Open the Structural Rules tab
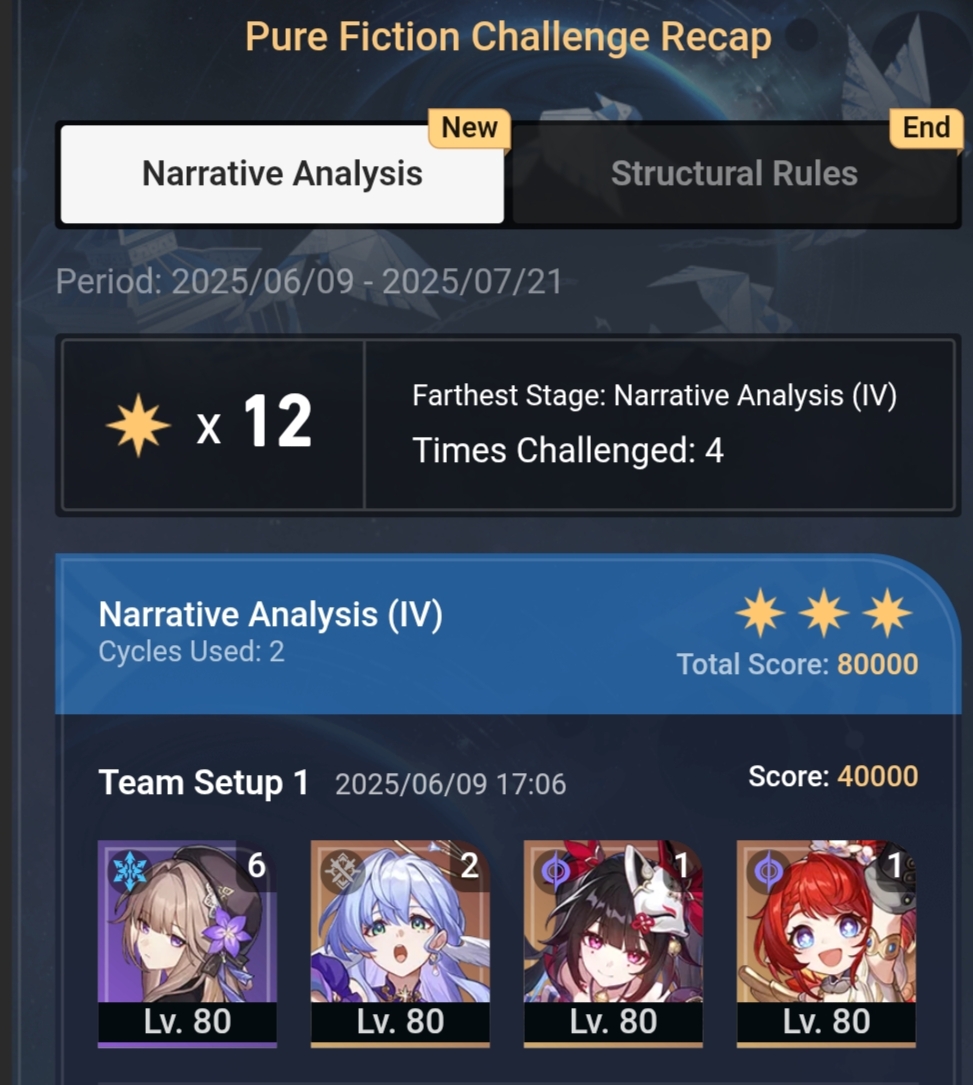The height and width of the screenshot is (1085, 973). click(734, 174)
